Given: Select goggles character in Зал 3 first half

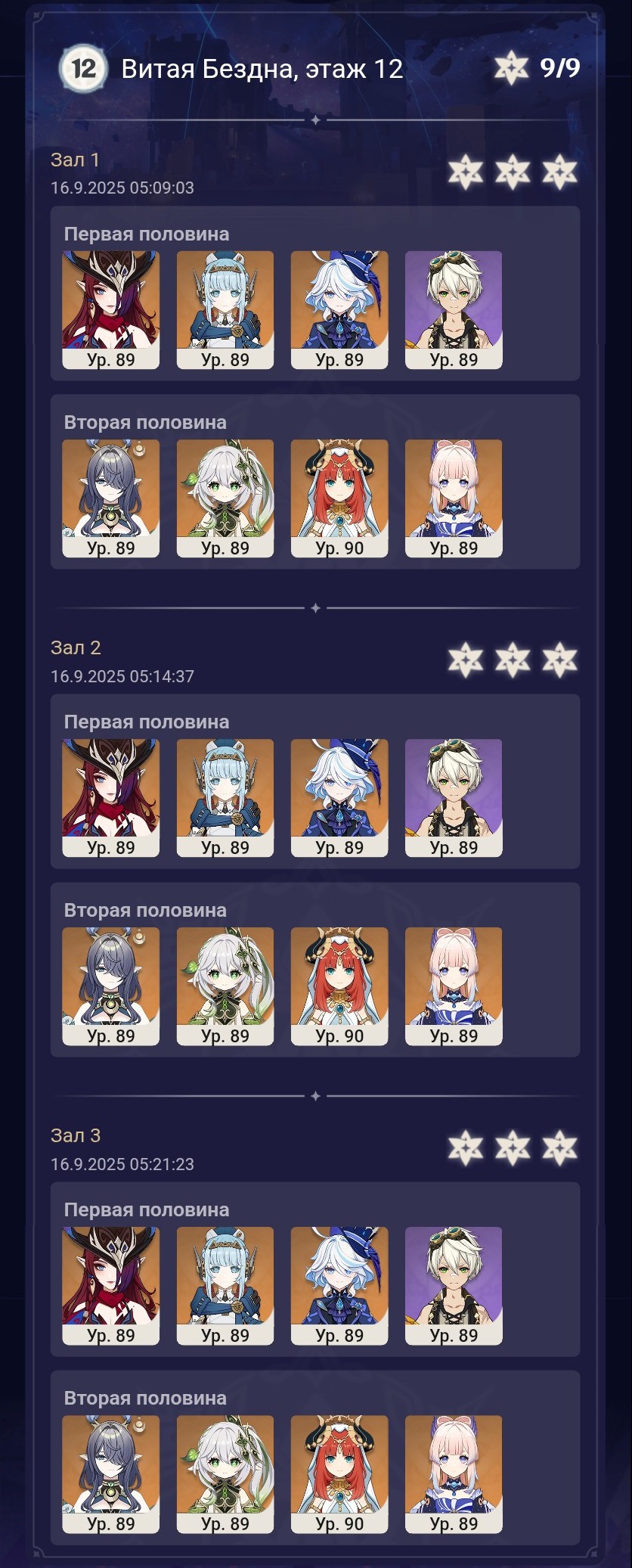Looking at the screenshot, I should 454,1286.
